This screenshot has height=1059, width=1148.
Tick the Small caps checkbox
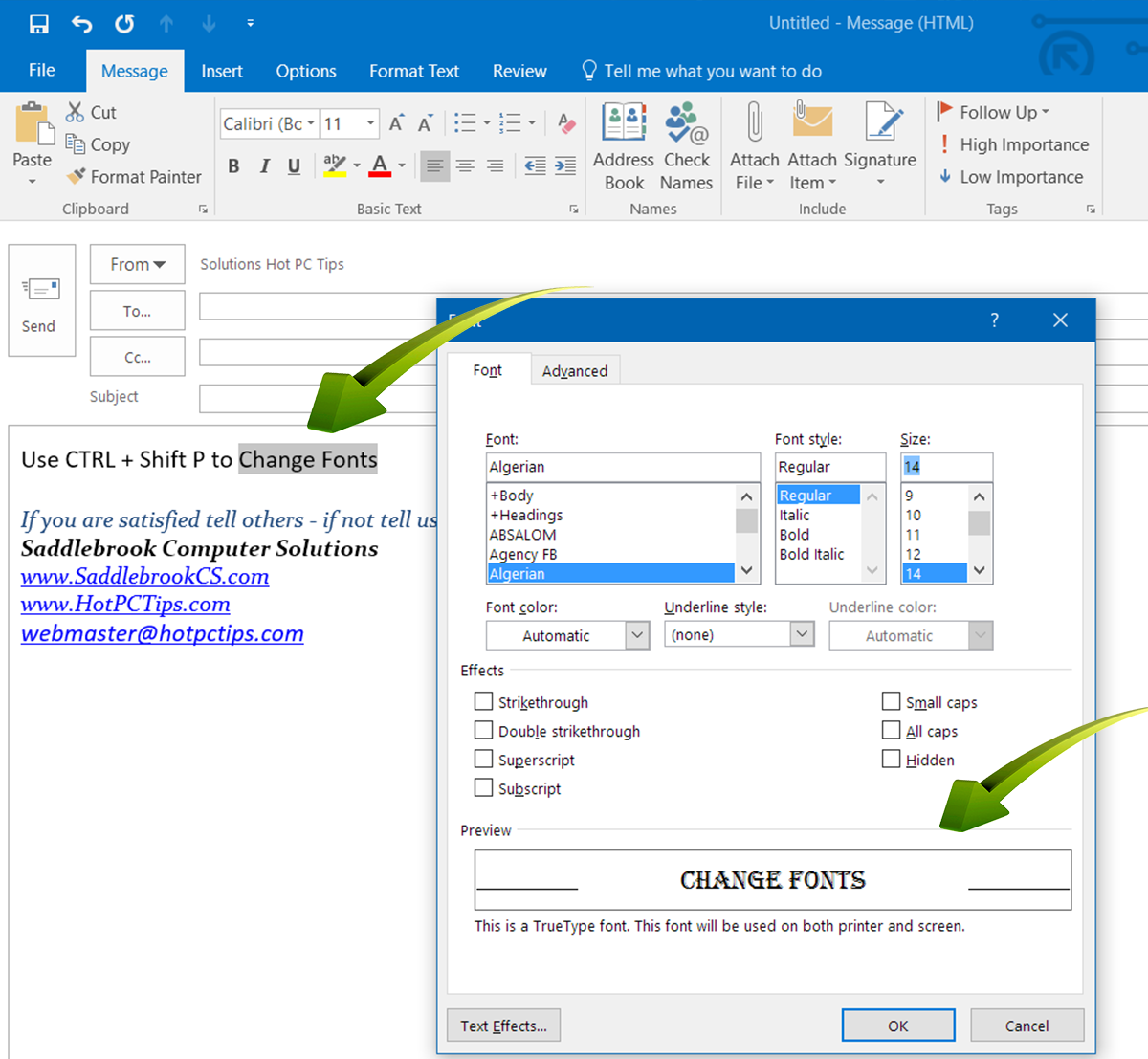pyautogui.click(x=891, y=701)
